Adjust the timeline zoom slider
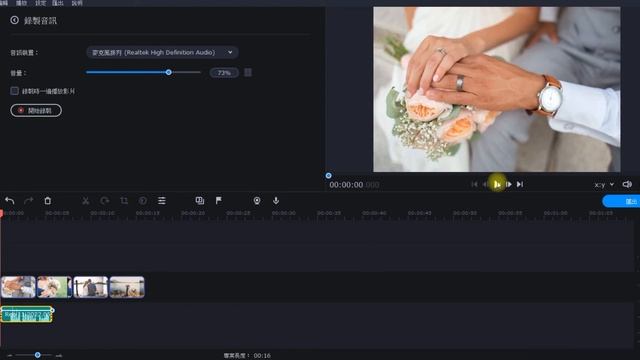Image resolution: width=640 pixels, height=360 pixels. point(37,355)
